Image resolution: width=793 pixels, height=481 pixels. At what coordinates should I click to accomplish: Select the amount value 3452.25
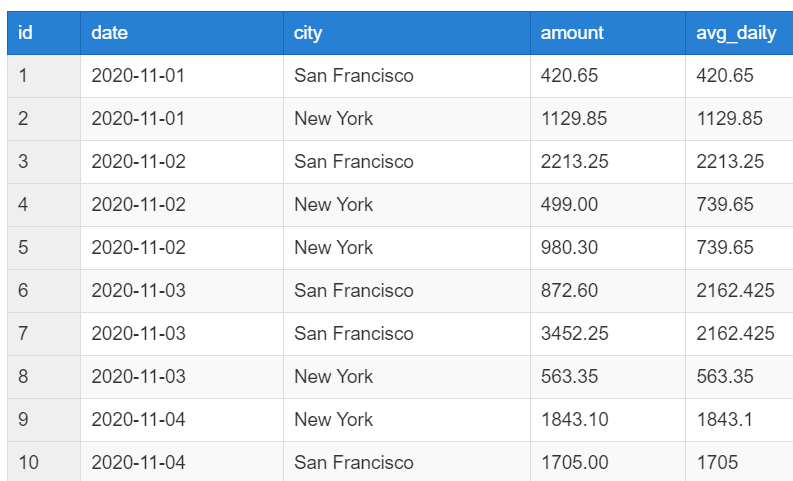pos(574,333)
